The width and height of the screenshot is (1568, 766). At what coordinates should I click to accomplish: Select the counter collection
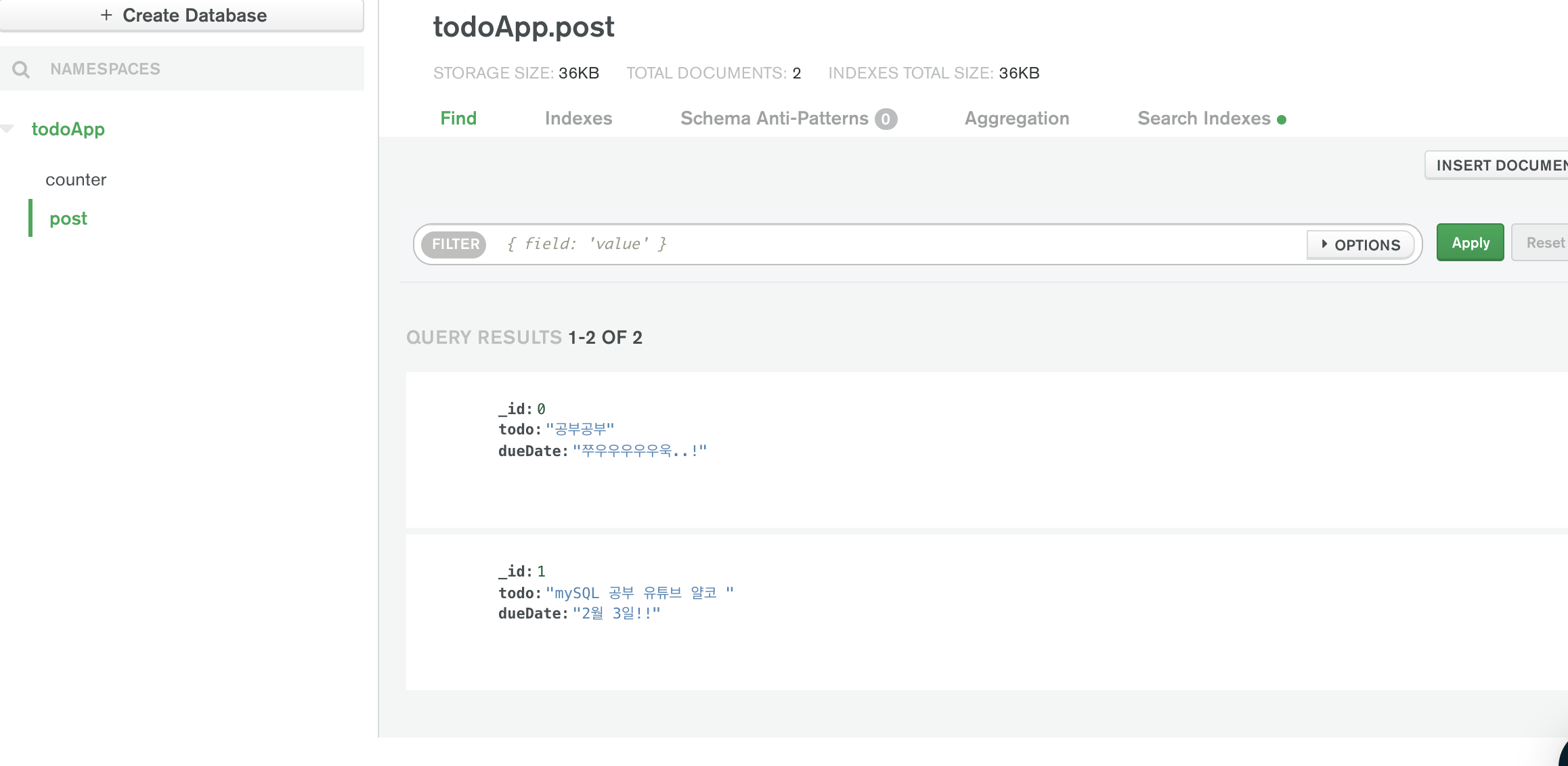(76, 180)
